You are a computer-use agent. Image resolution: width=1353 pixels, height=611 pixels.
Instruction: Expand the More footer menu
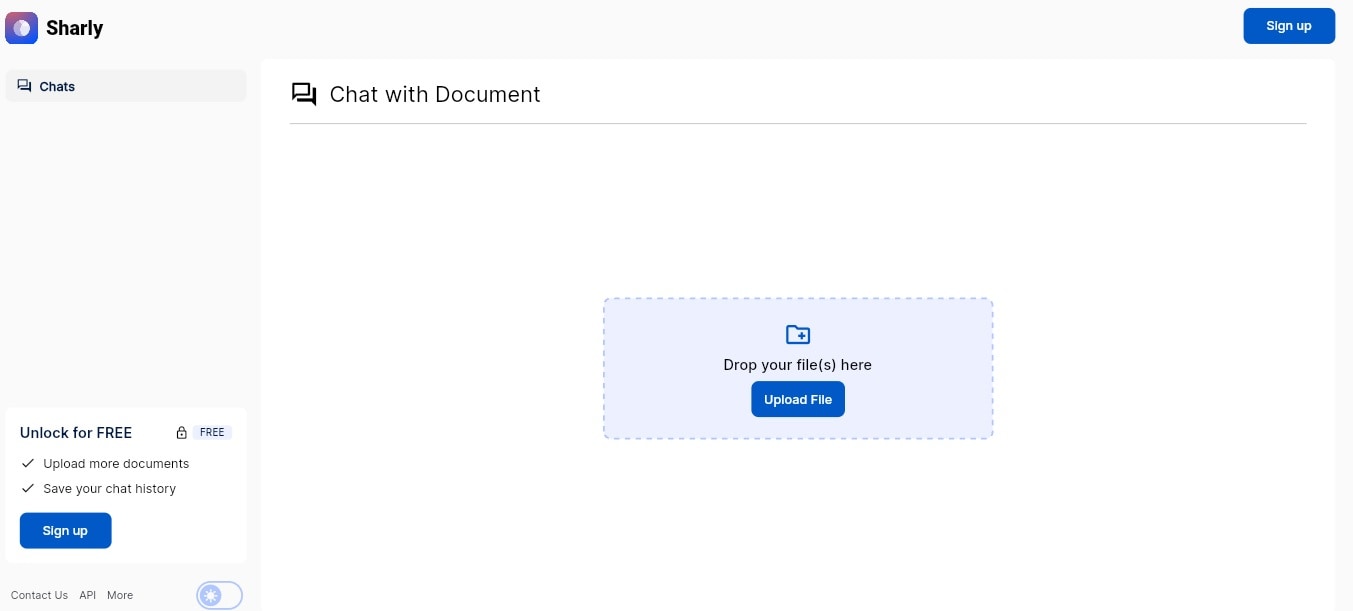pyautogui.click(x=120, y=595)
